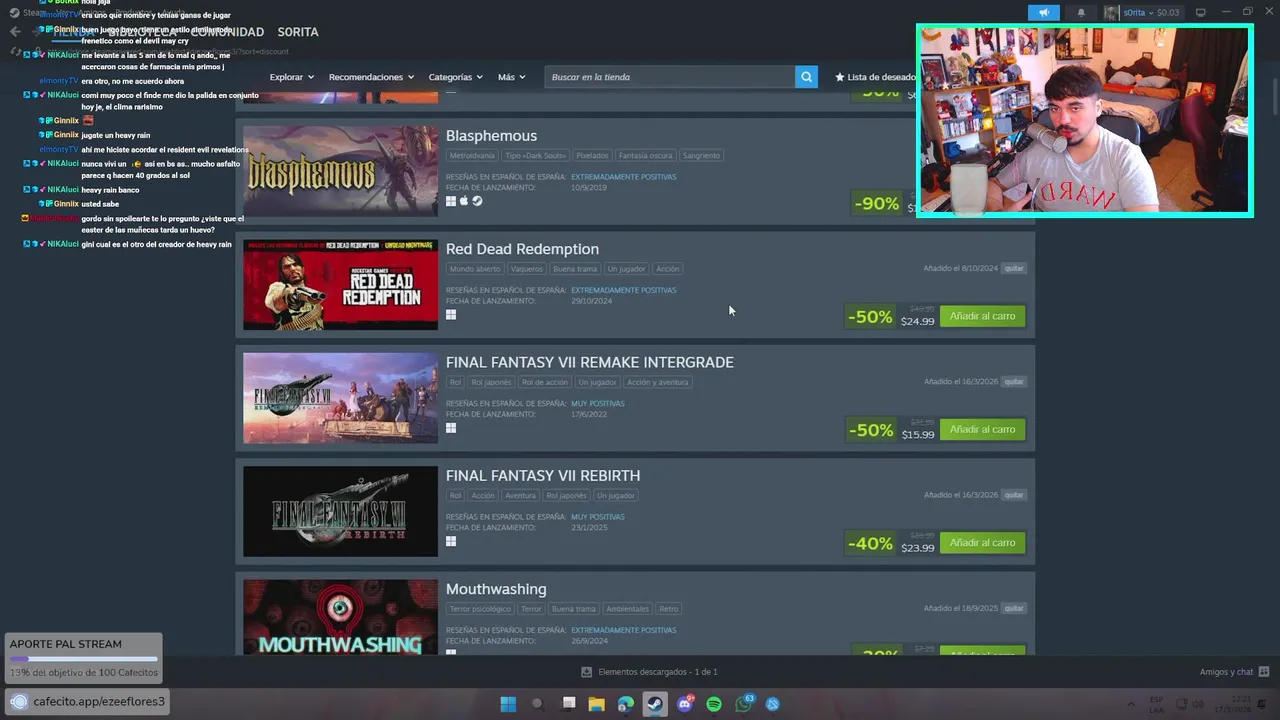Click the Red Dead Redemption -50% discount badge
Viewport: 1280px width, 720px height.
[x=870, y=316]
